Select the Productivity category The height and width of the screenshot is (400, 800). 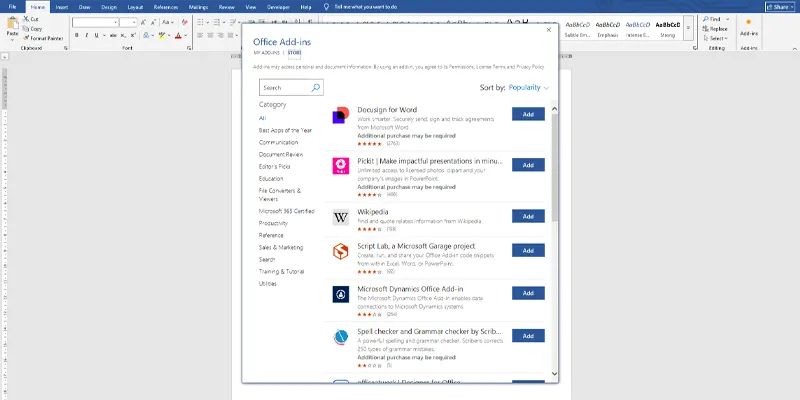pyautogui.click(x=273, y=223)
